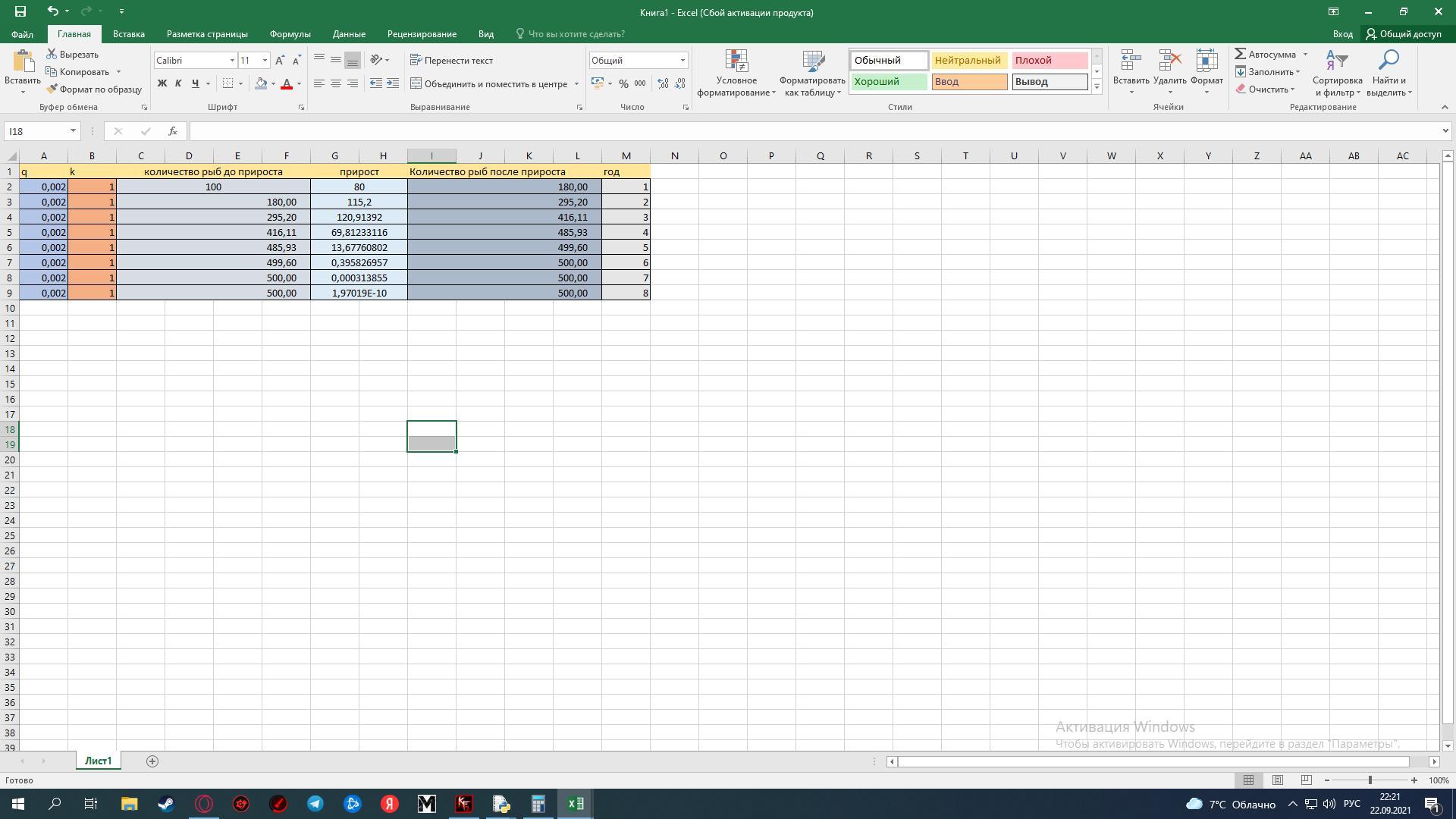Open the number format dropdown (Общий)
1456x819 pixels.
(x=682, y=60)
